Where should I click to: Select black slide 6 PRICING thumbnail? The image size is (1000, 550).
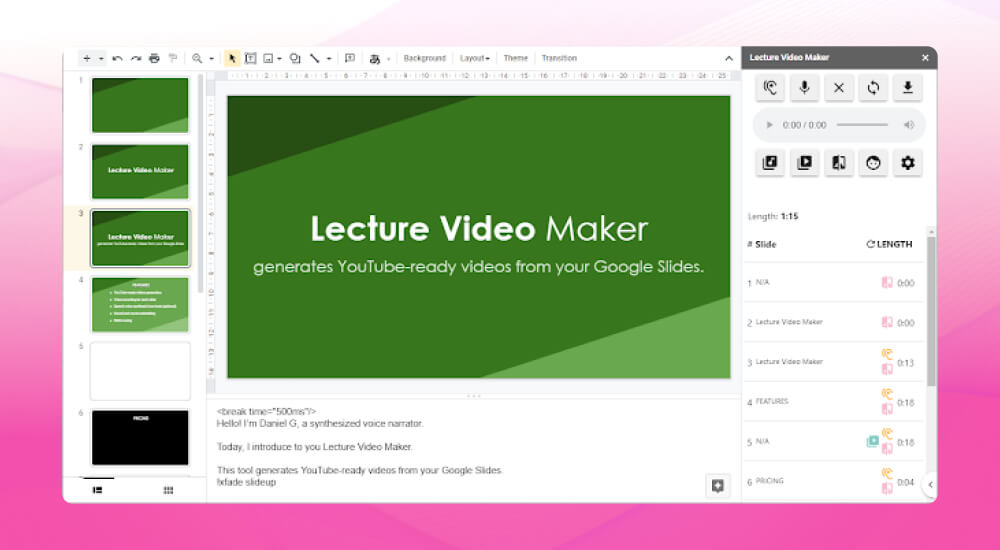(x=140, y=437)
